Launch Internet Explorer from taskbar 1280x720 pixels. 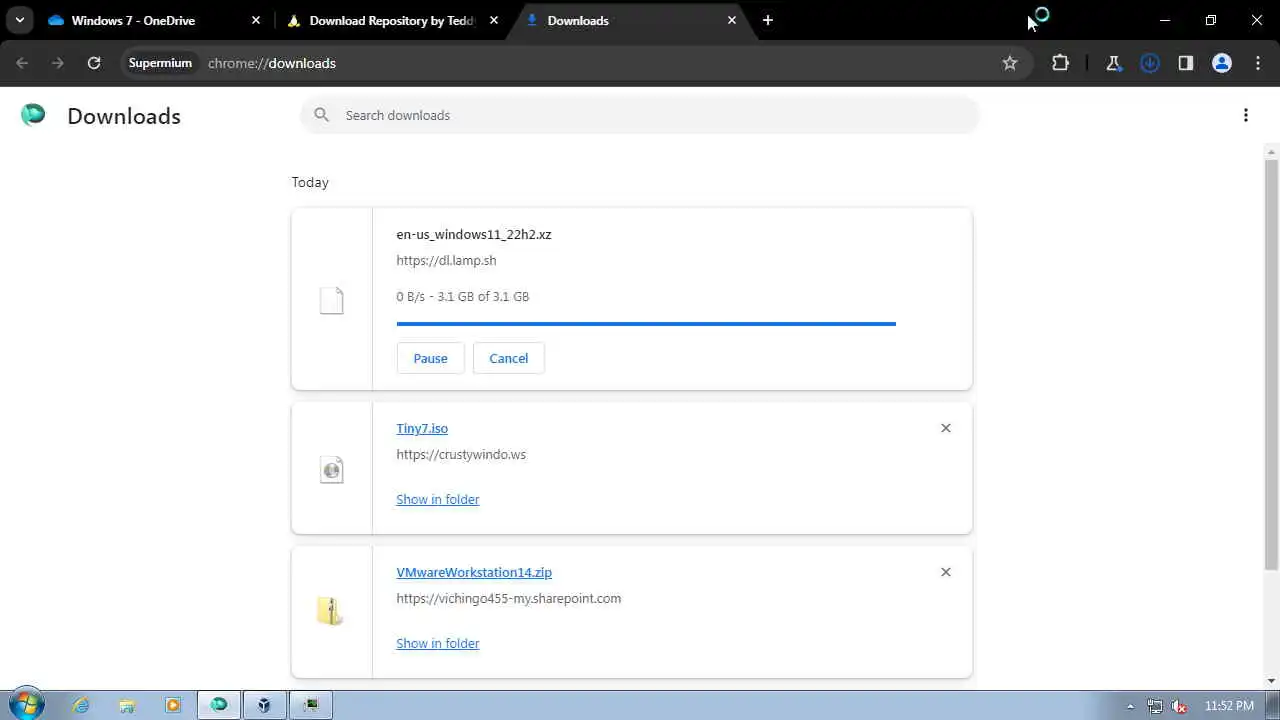pos(81,705)
